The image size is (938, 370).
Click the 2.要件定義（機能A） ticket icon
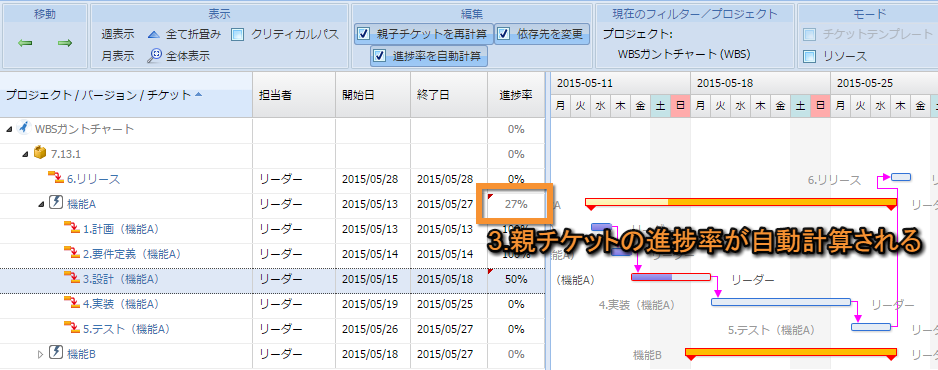pos(72,253)
